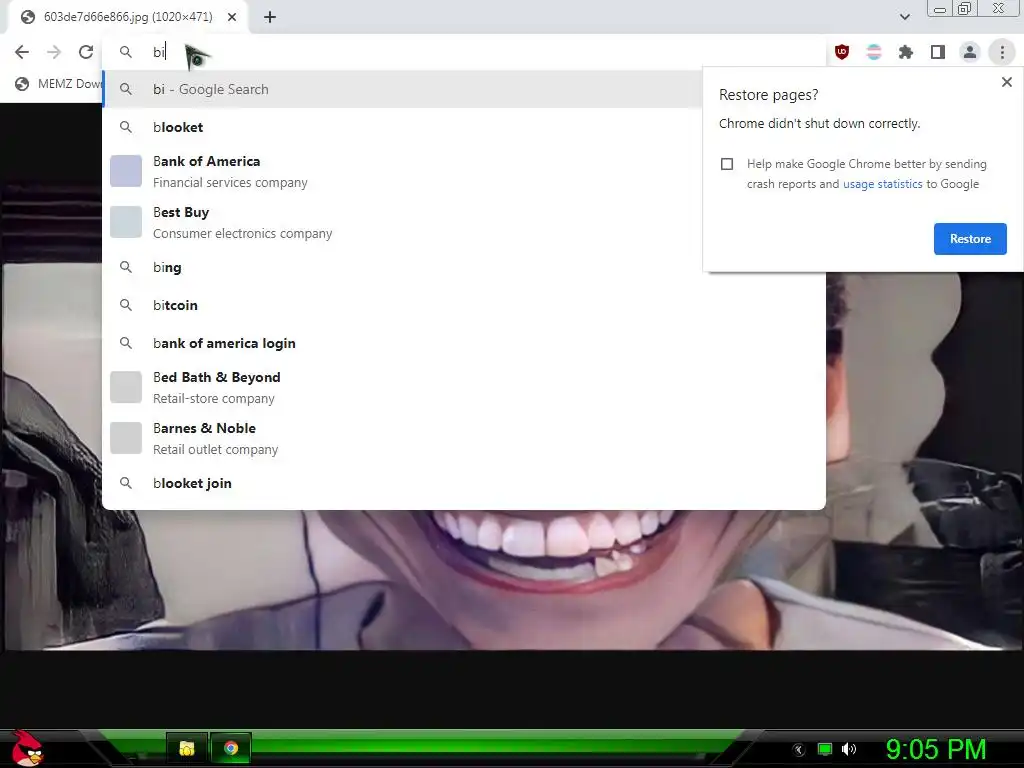The image size is (1024, 768).
Task: Click the forward navigation arrow
Action: click(54, 52)
